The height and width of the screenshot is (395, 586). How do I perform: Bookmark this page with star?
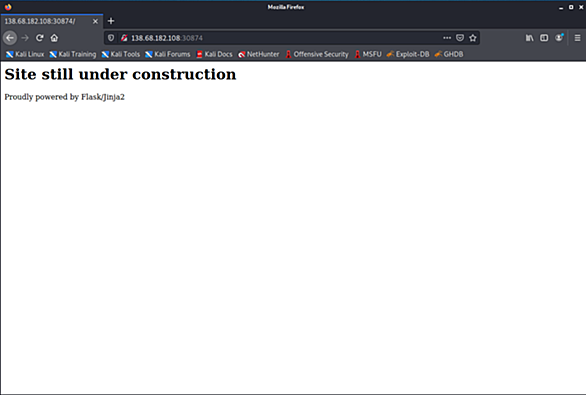tap(473, 38)
